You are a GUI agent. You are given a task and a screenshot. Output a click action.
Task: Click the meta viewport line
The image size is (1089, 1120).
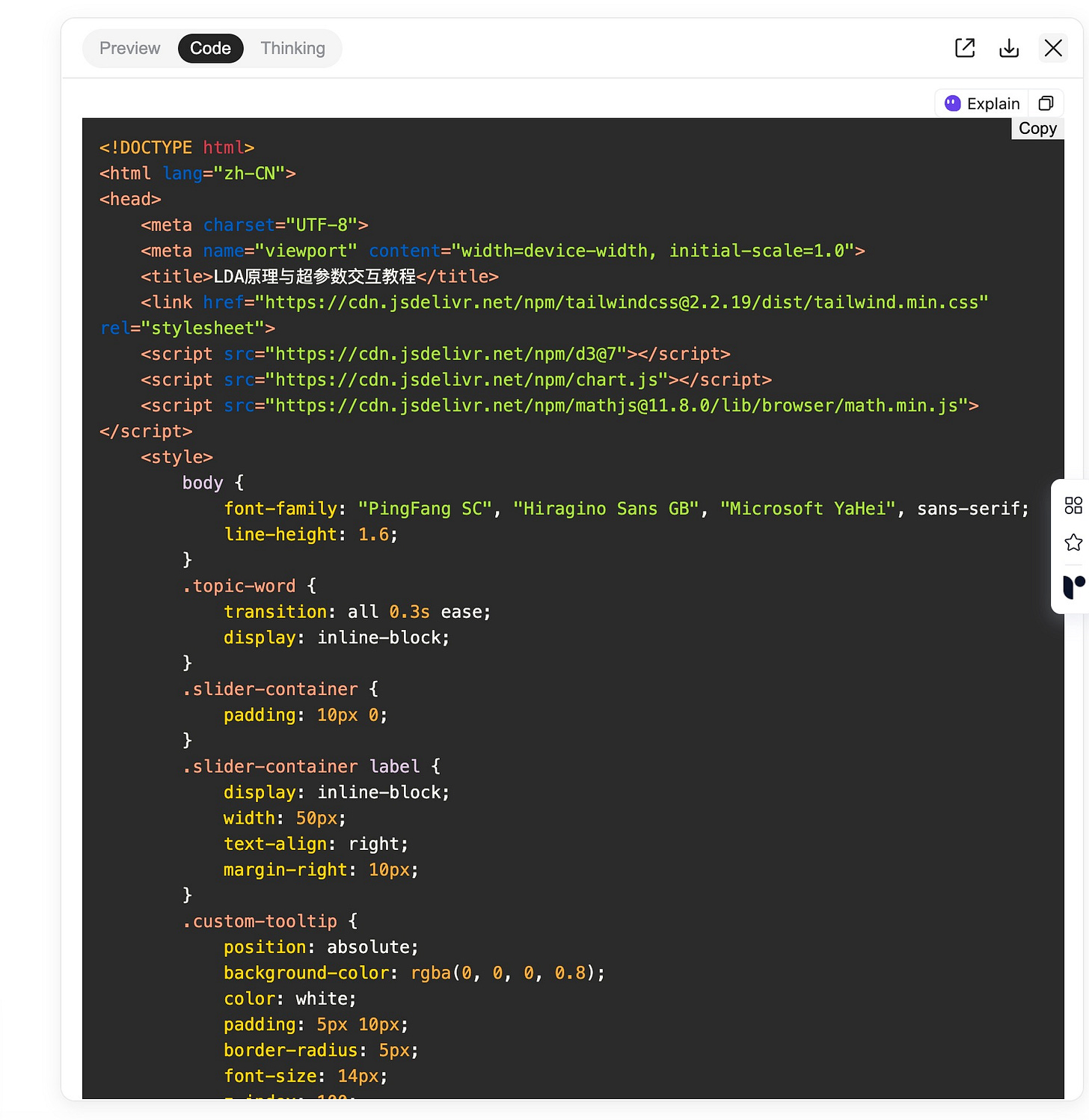[x=503, y=251]
